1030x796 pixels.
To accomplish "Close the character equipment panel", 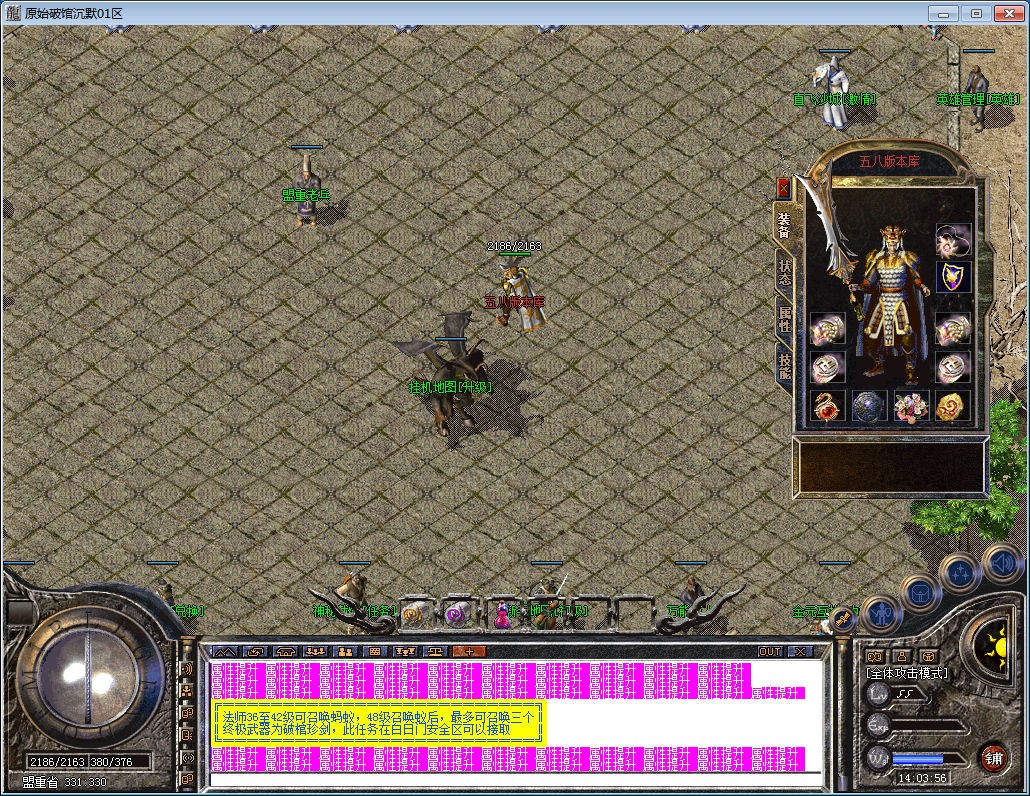I will coord(783,188).
